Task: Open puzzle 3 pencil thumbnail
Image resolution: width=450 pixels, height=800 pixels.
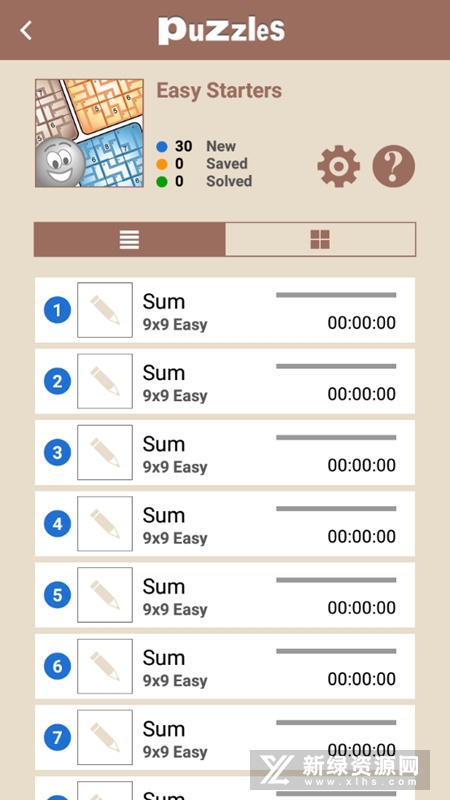Action: (105, 453)
